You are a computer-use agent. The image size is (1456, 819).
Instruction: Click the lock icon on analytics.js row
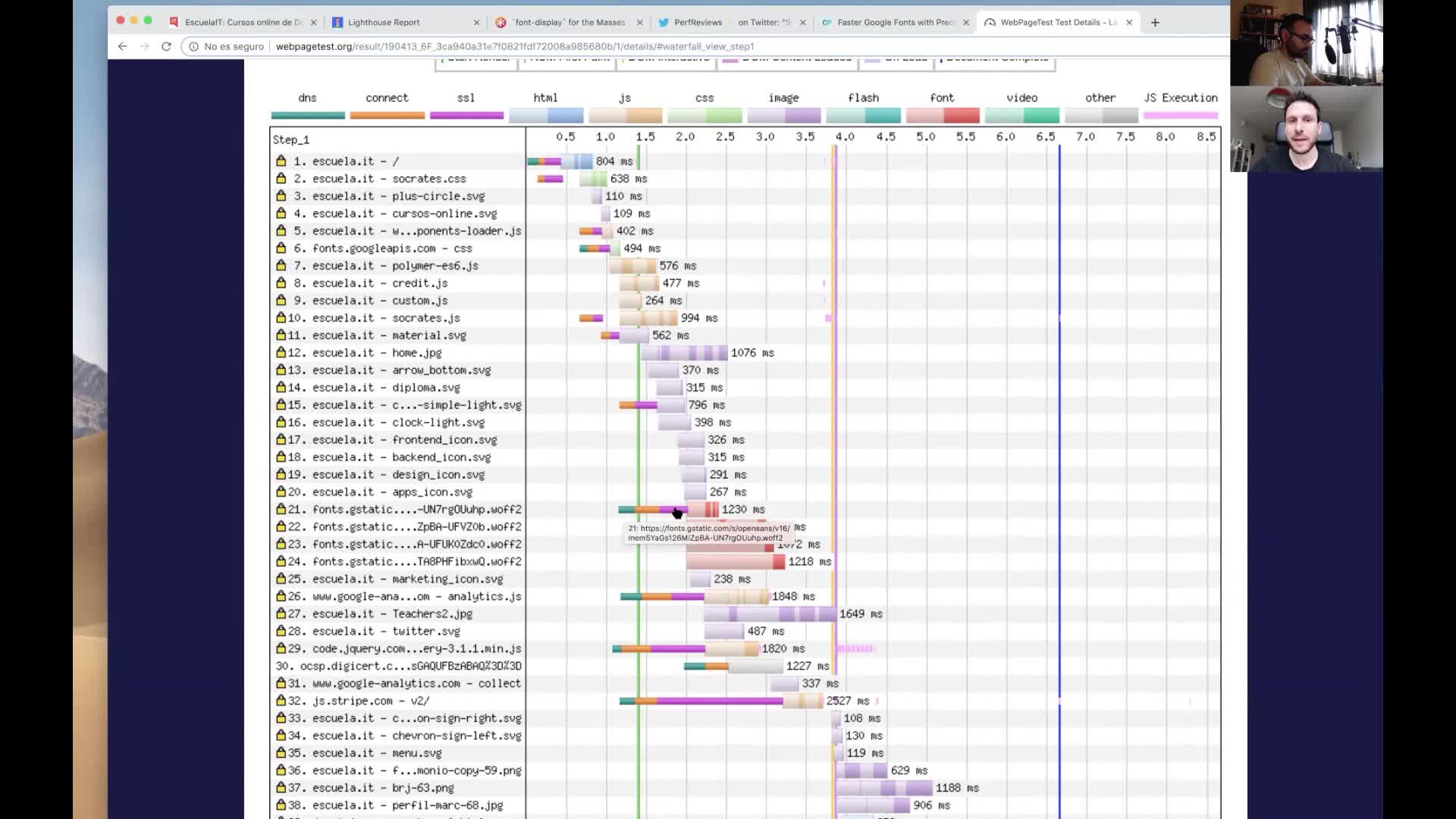281,596
